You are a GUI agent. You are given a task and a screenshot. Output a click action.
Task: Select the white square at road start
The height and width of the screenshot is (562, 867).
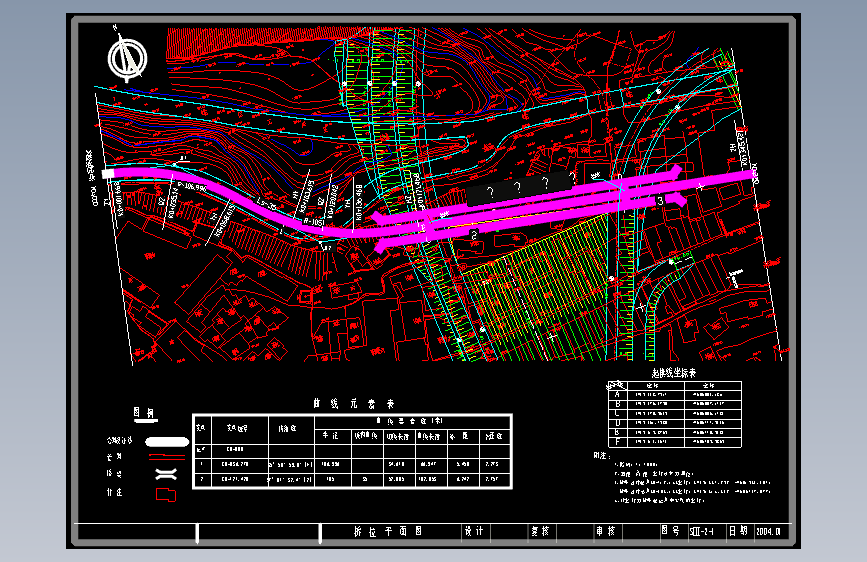coord(108,174)
